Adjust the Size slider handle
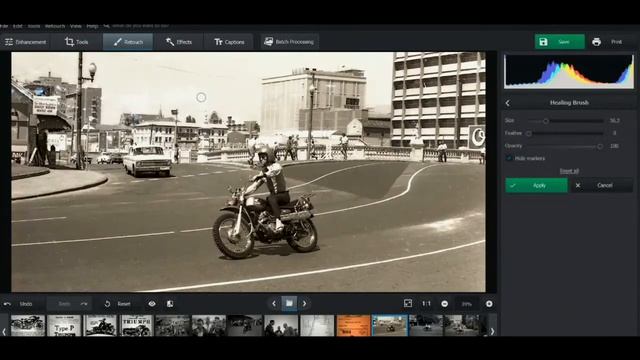The height and width of the screenshot is (360, 640). [546, 121]
